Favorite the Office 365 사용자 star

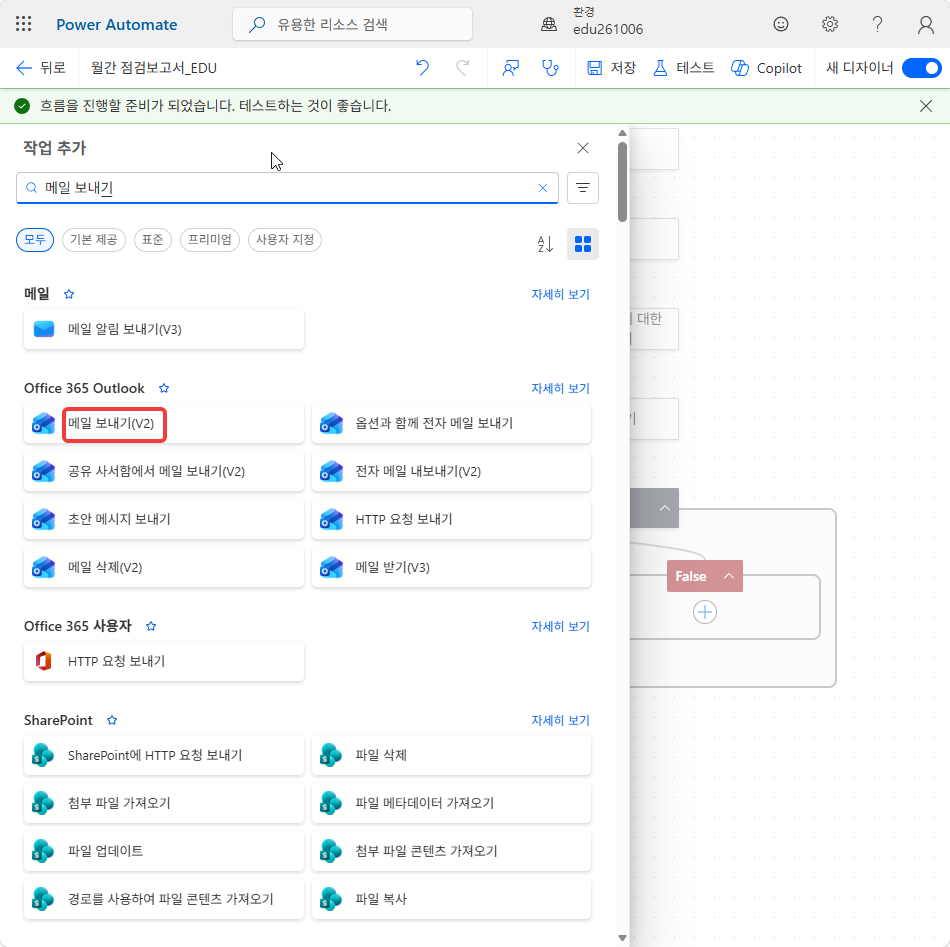(x=151, y=626)
